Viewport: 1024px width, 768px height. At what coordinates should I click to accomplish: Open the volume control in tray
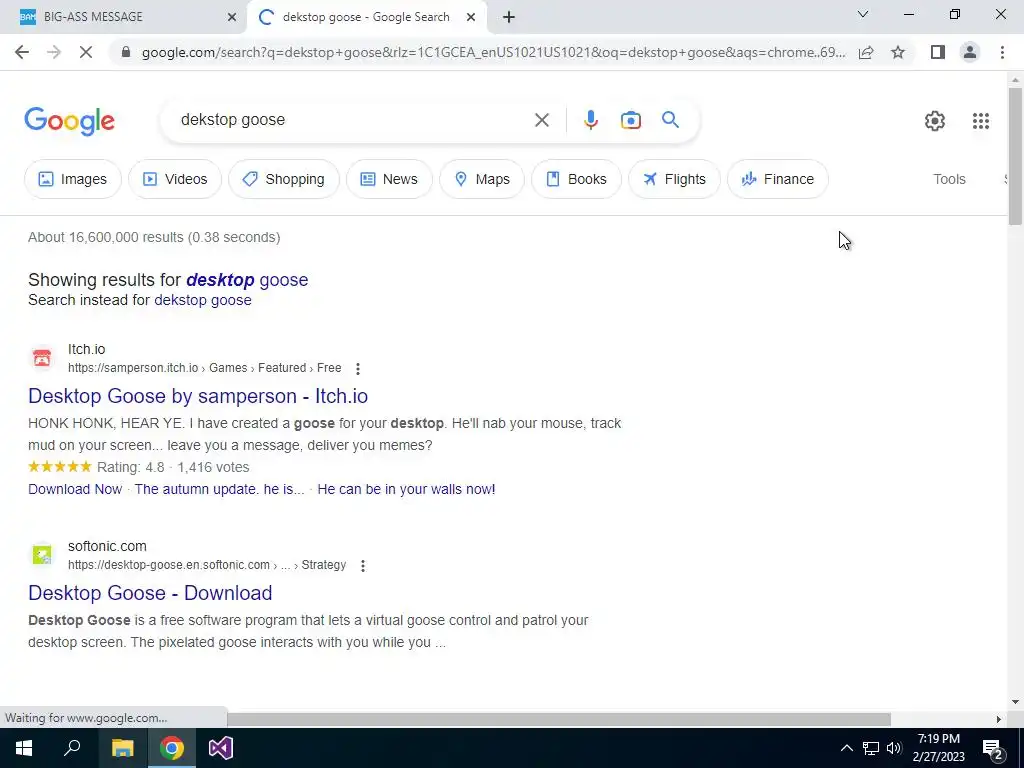[894, 748]
